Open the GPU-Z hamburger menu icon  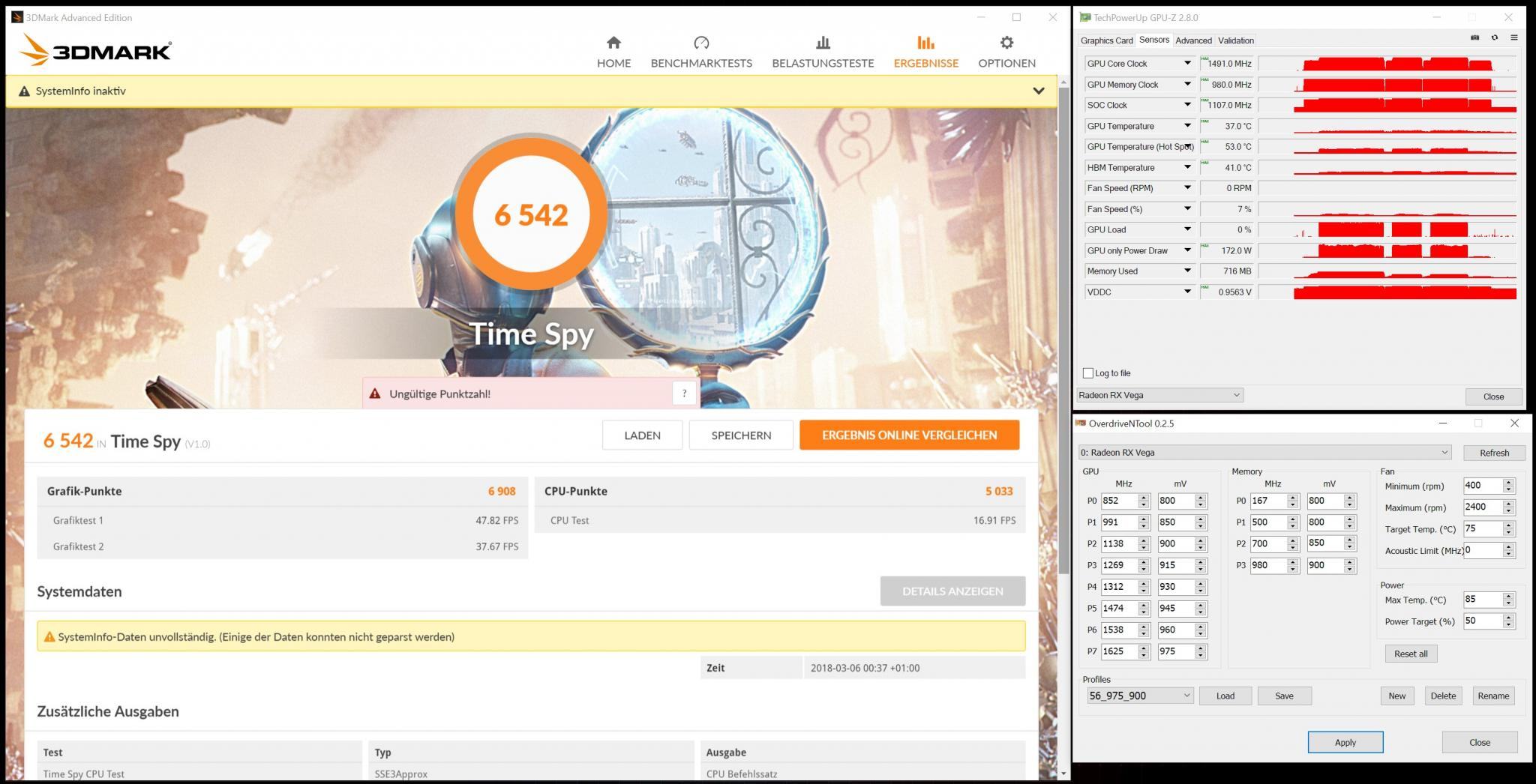point(1514,37)
